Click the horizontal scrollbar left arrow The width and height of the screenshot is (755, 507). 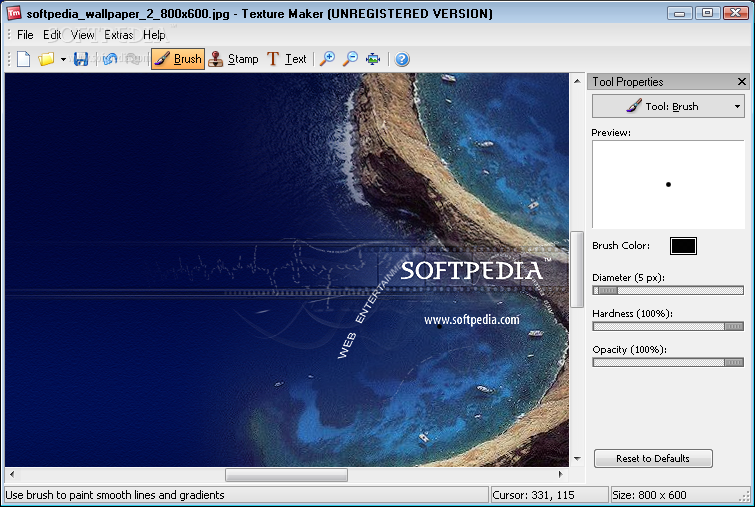click(12, 474)
